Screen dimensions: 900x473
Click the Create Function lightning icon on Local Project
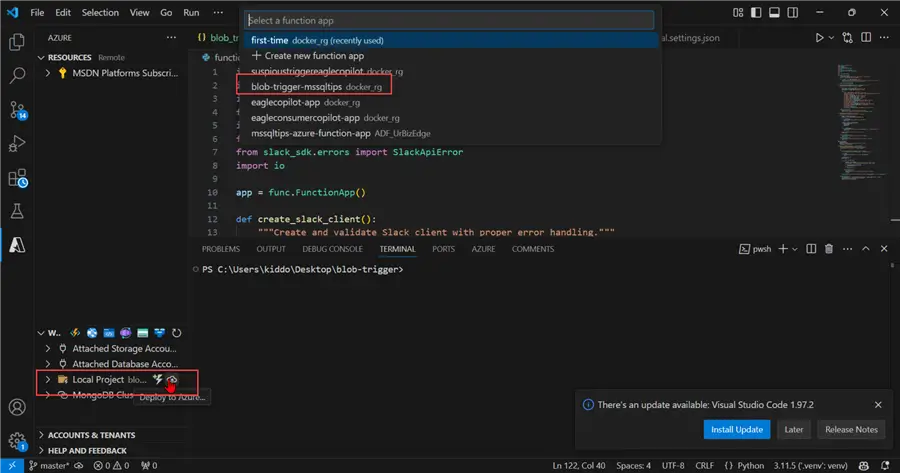[x=157, y=379]
